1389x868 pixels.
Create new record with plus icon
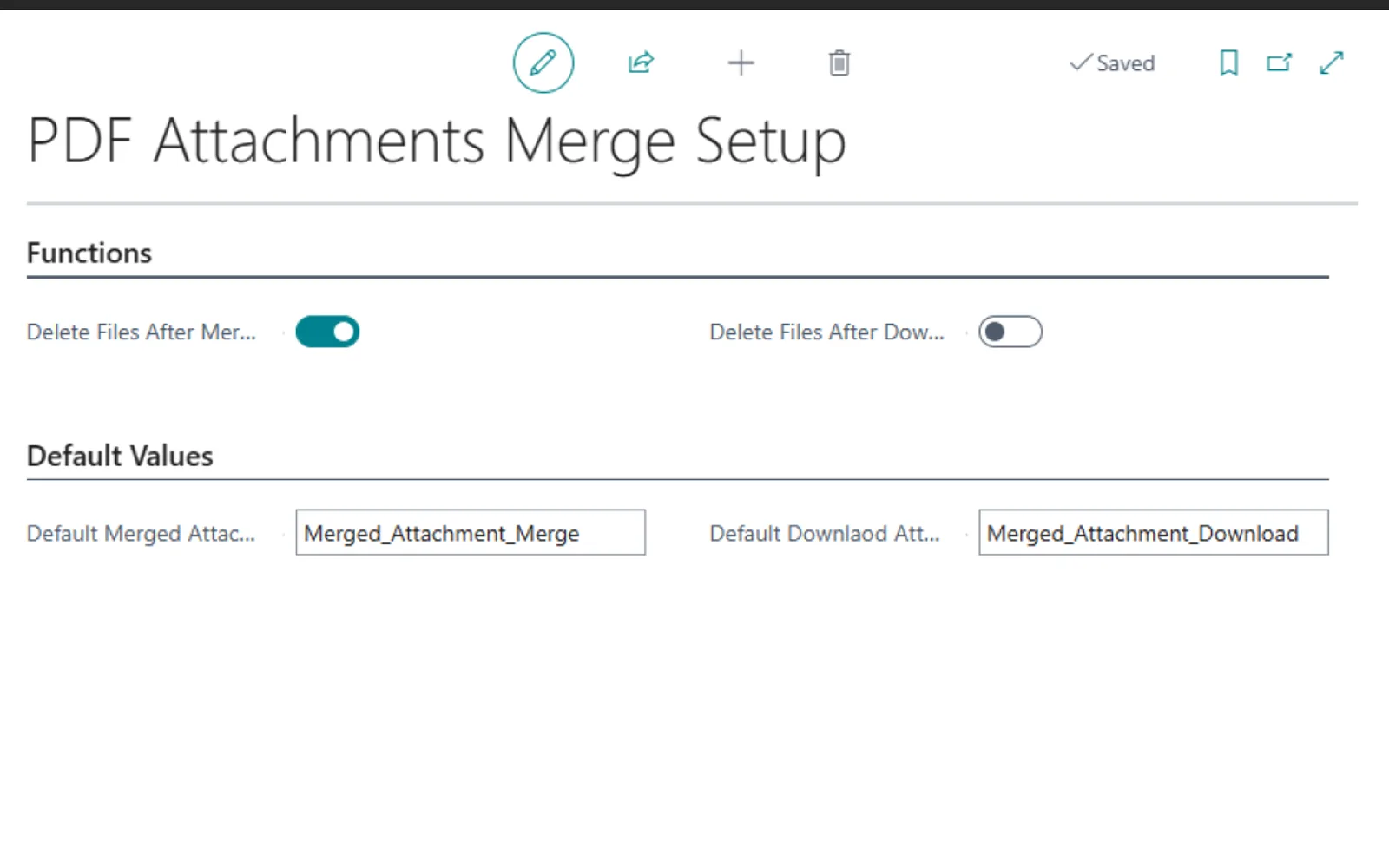(741, 62)
